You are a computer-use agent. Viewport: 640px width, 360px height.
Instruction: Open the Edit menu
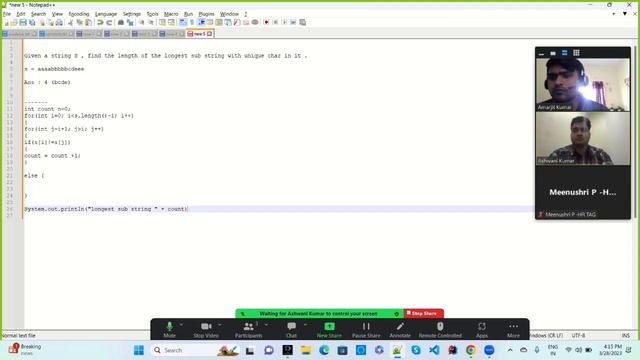(x=21, y=14)
